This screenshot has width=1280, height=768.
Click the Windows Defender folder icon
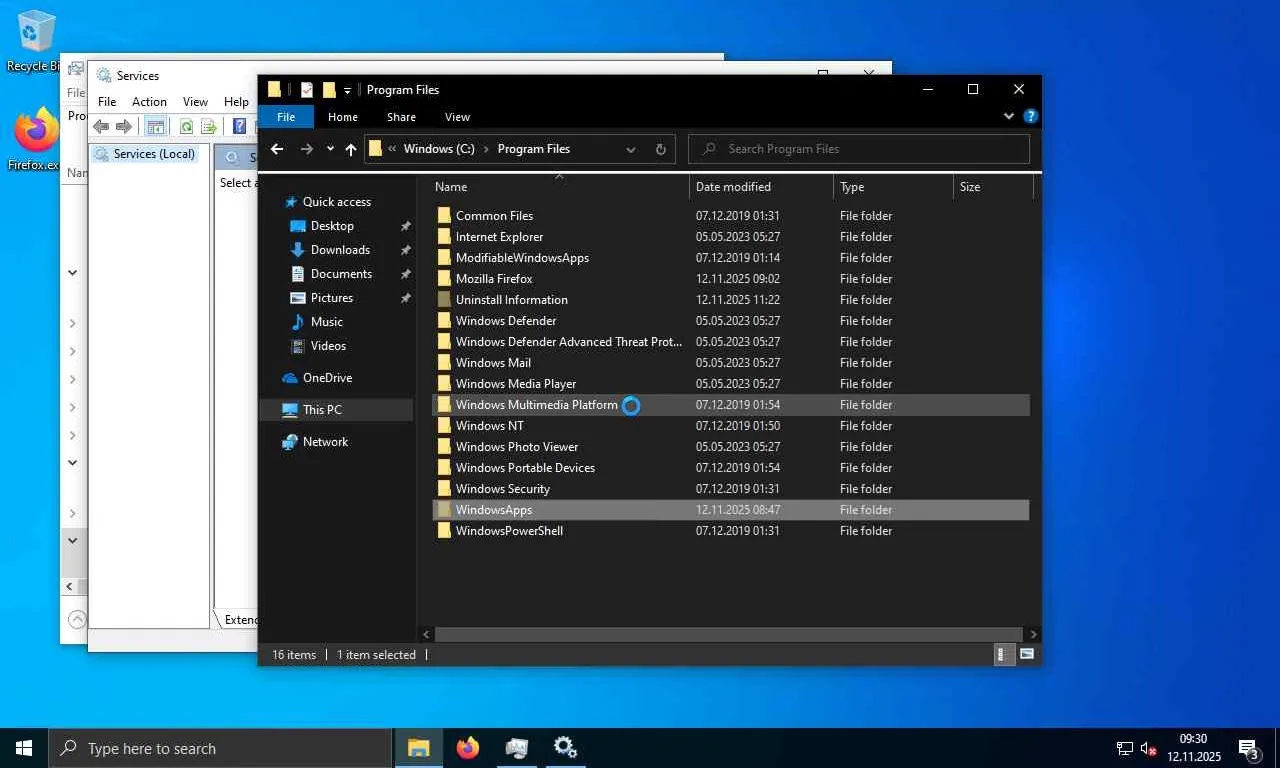444,321
